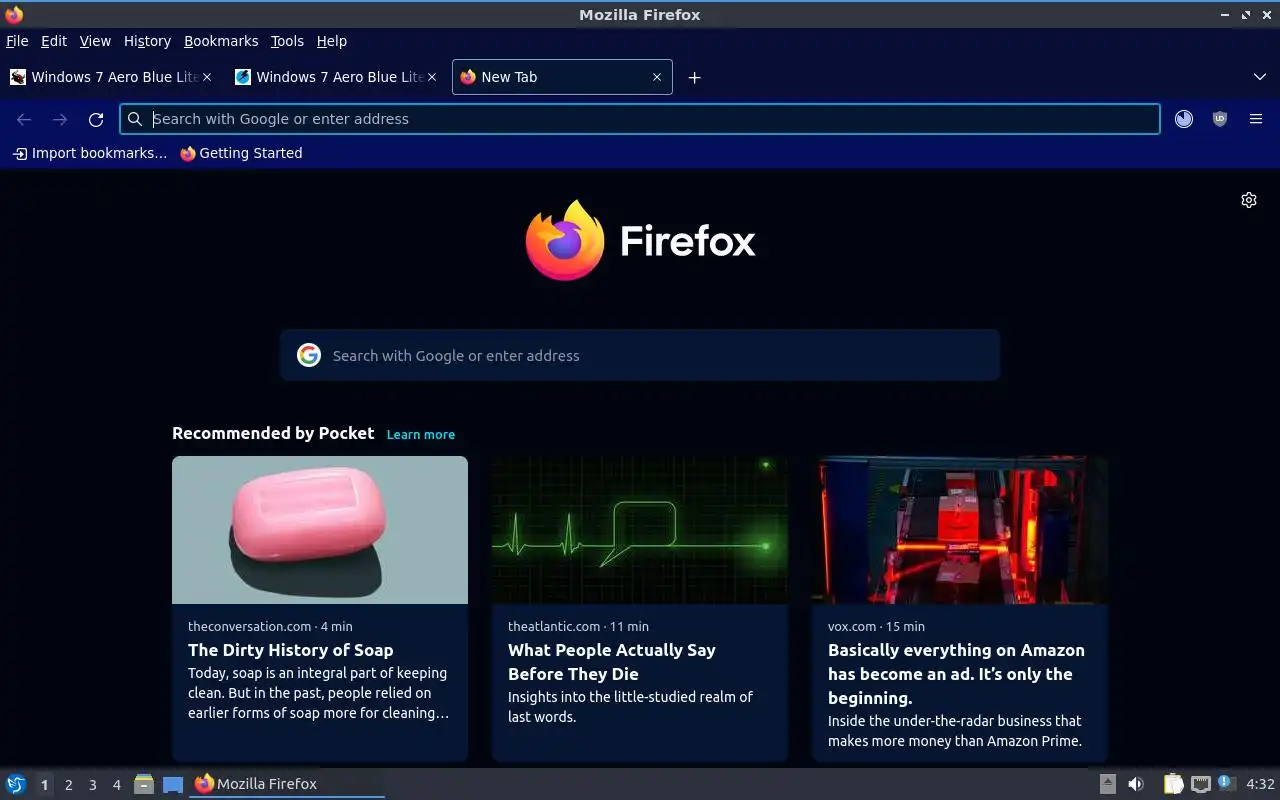Open The Dirty History of Soap article
Screen dimensions: 1280x800
pyautogui.click(x=290, y=650)
